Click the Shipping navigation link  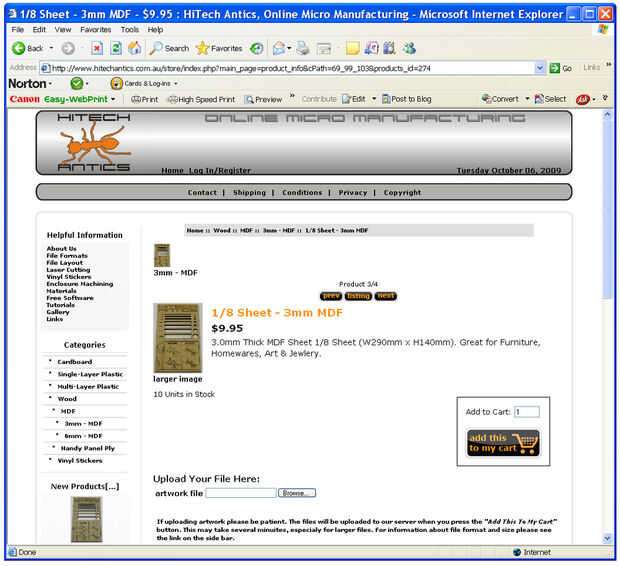click(250, 192)
